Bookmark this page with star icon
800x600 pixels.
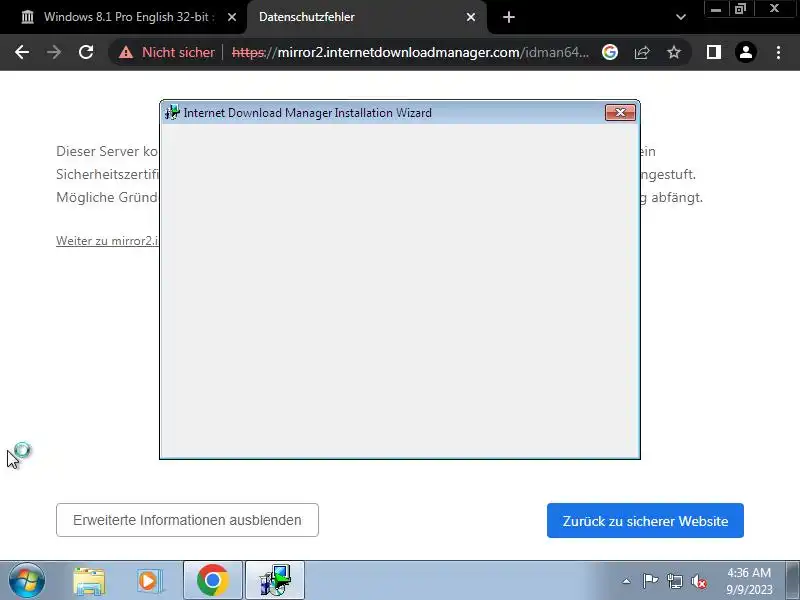(674, 52)
